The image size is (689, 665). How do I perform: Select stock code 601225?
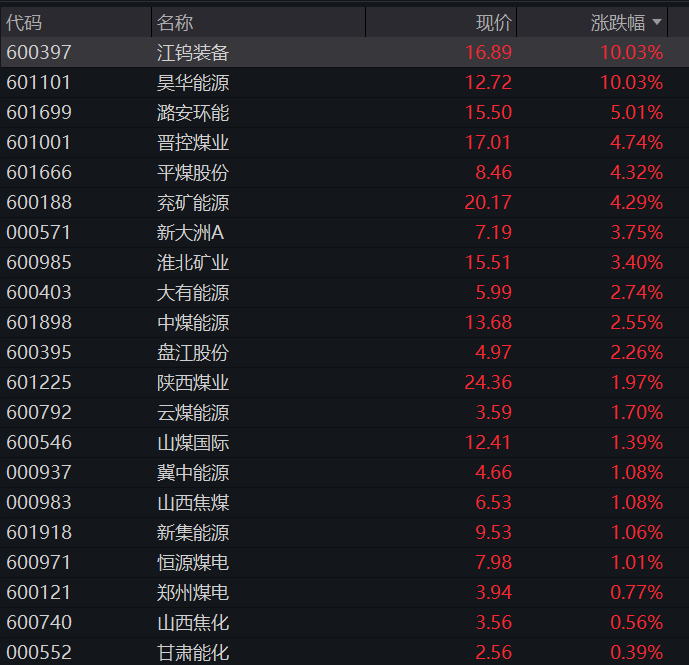tap(39, 383)
